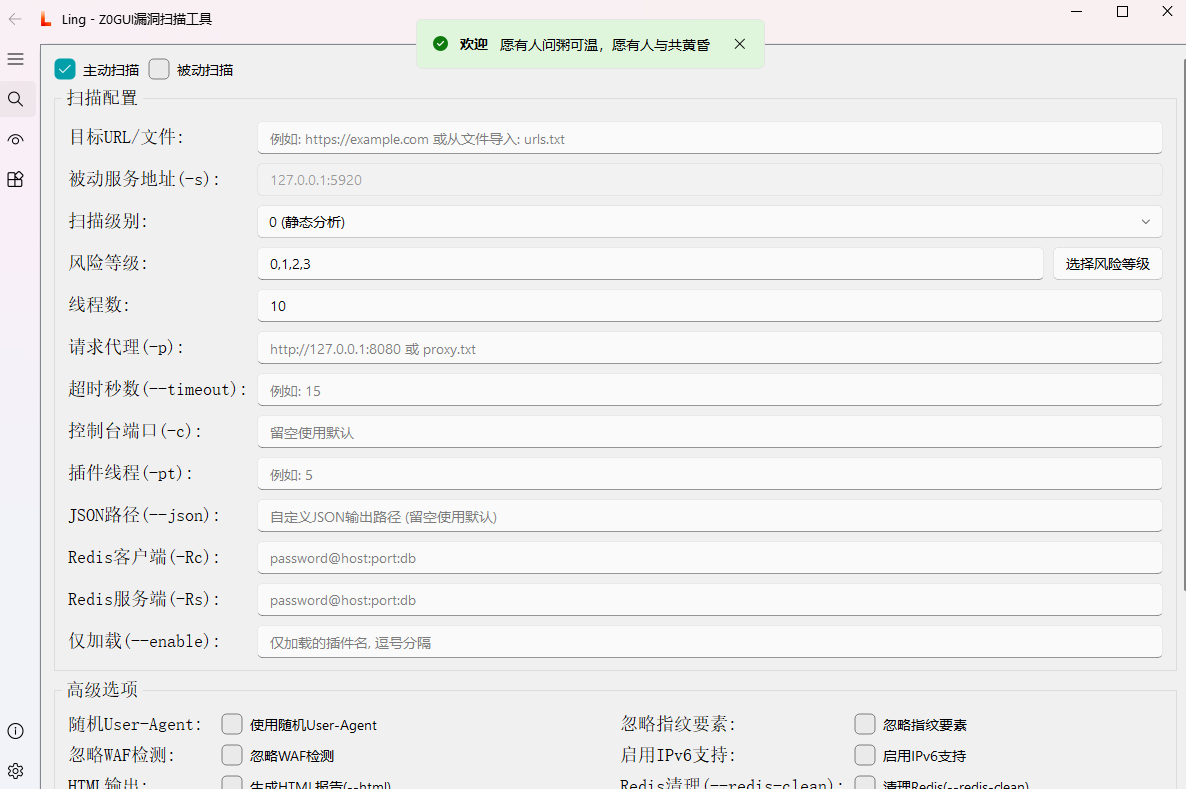Click the 风险等级 field with 0,1,2,3
This screenshot has width=1186, height=789.
point(650,264)
